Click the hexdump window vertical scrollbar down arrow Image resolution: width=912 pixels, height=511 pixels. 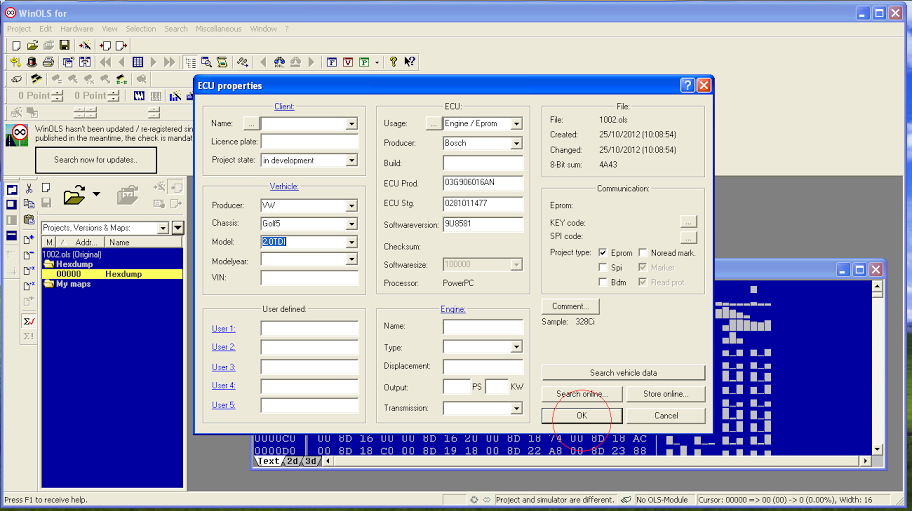pos(877,449)
